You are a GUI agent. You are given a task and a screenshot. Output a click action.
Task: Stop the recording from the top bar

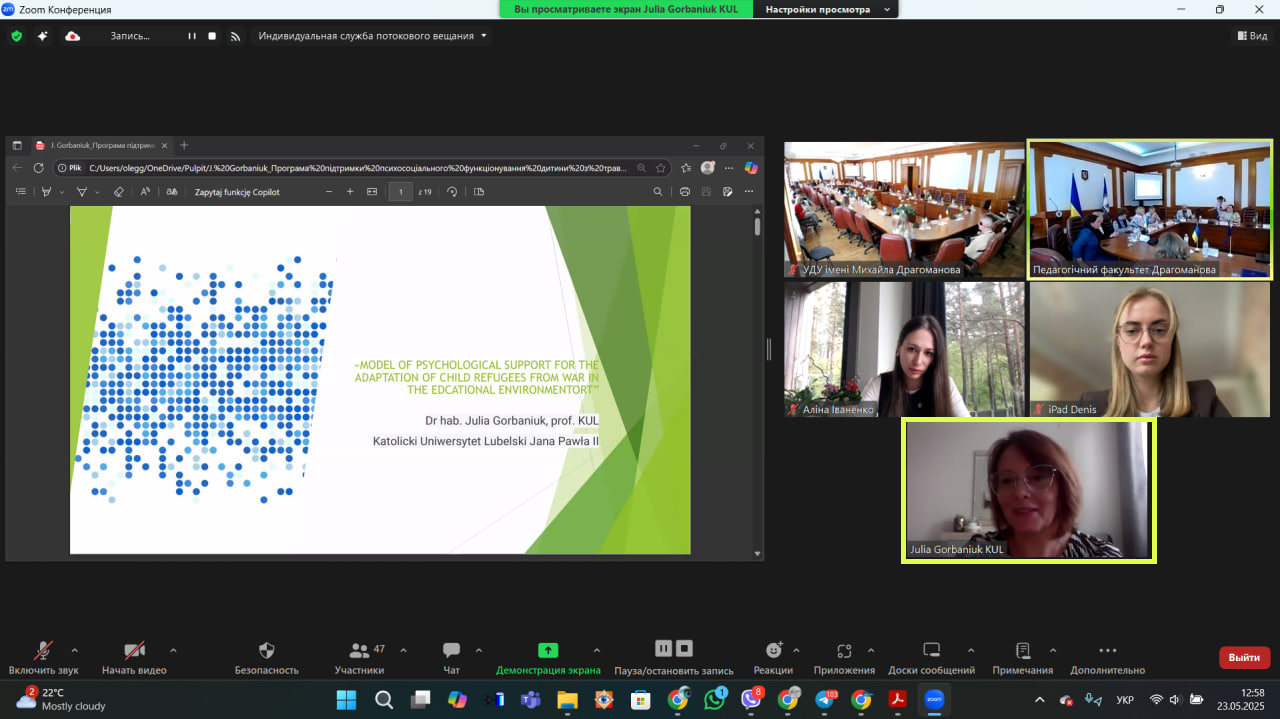[212, 36]
